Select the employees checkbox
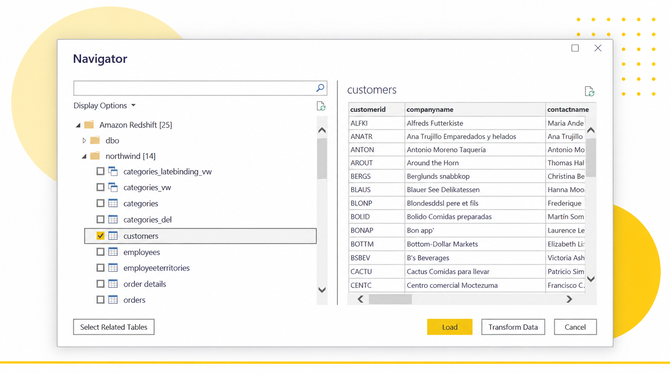This screenshot has width=670, height=373. click(100, 252)
